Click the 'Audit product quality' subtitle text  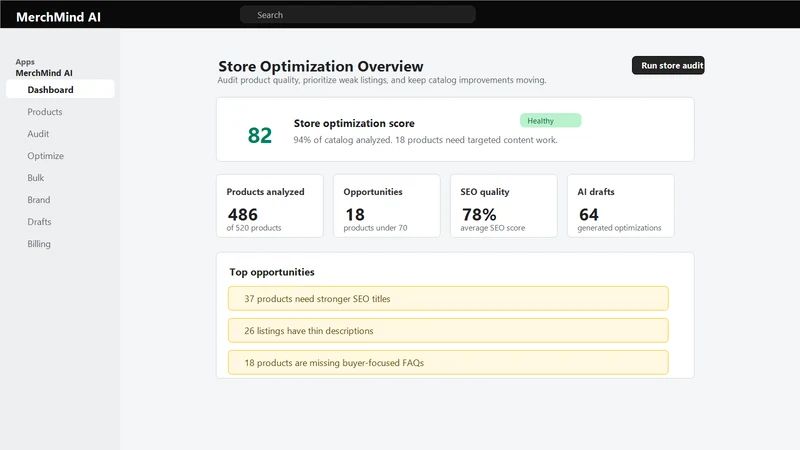click(382, 80)
